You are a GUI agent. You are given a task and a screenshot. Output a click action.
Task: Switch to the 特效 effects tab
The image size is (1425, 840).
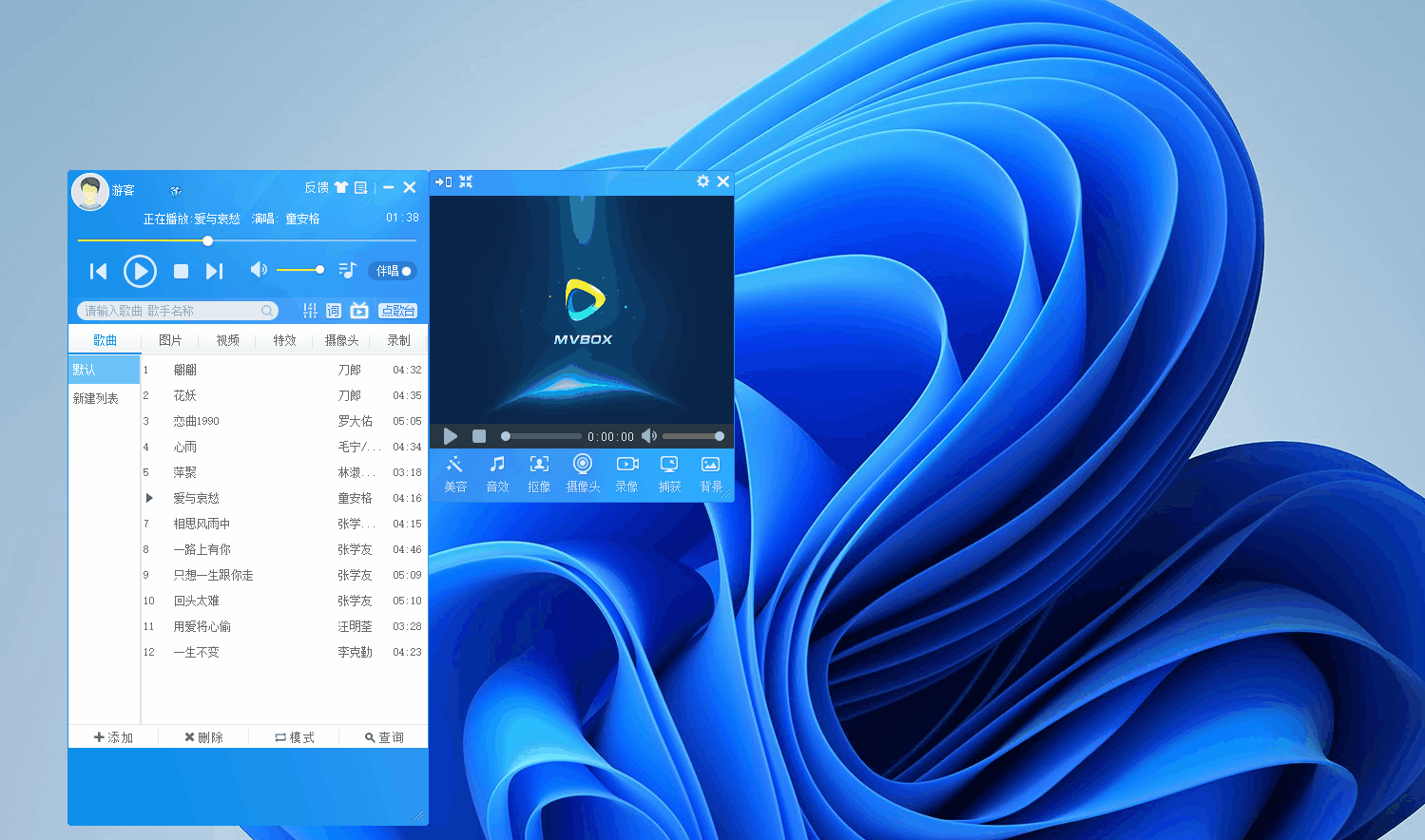point(284,340)
